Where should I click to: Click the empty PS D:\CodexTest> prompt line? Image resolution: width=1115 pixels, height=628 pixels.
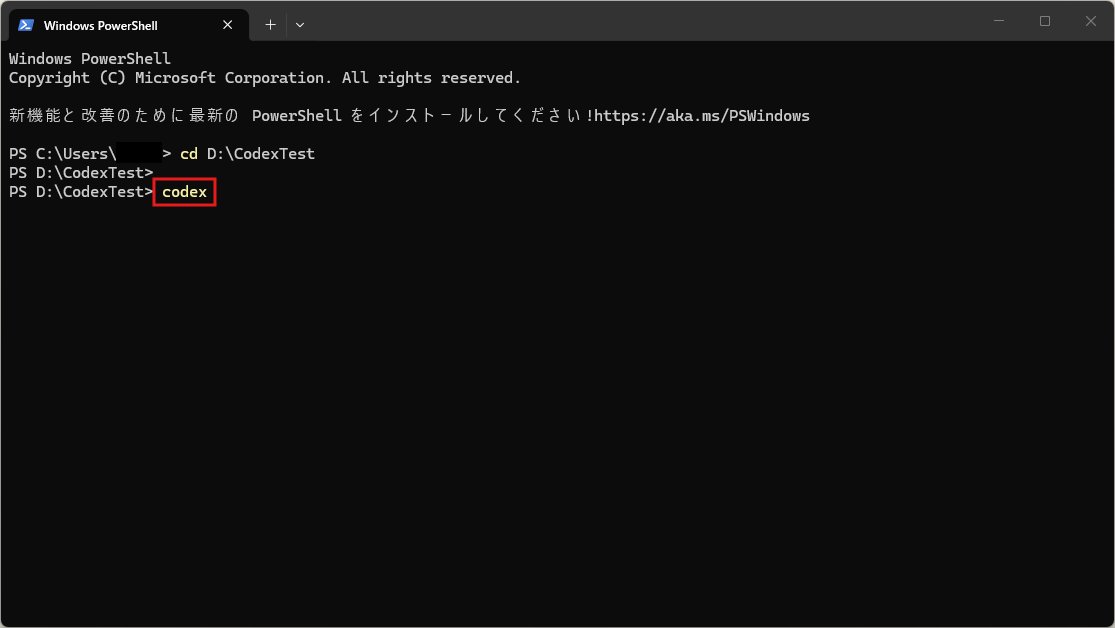coord(81,173)
